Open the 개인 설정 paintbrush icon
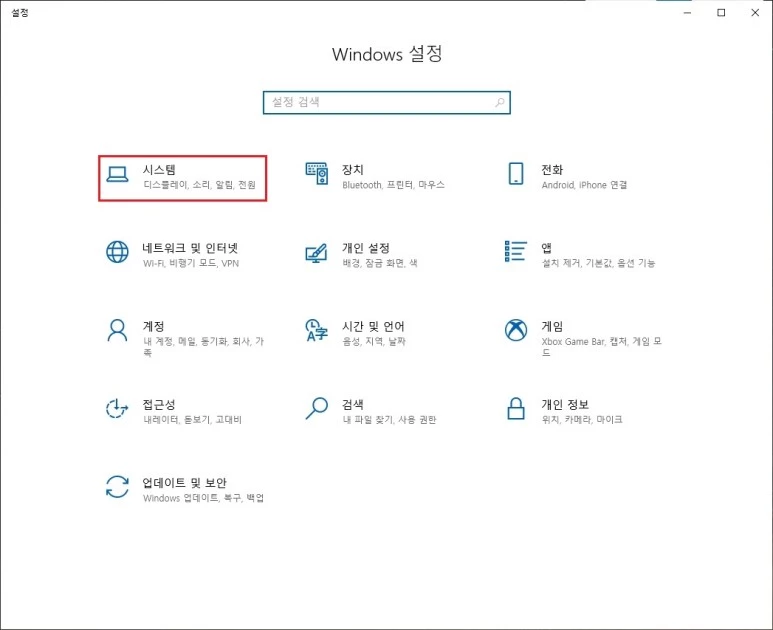This screenshot has height=630, width=773. point(316,252)
